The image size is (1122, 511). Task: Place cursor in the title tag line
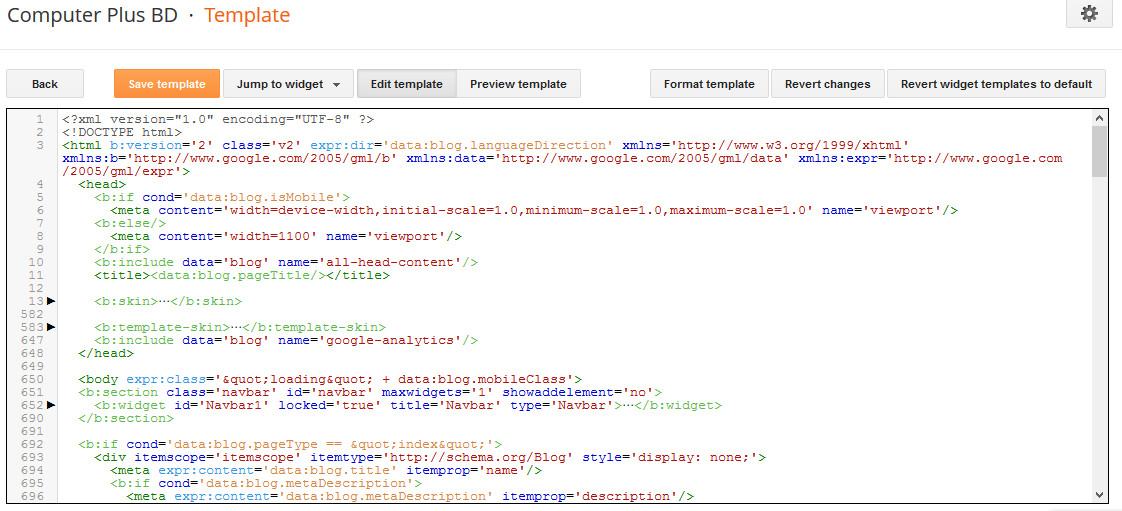point(241,275)
